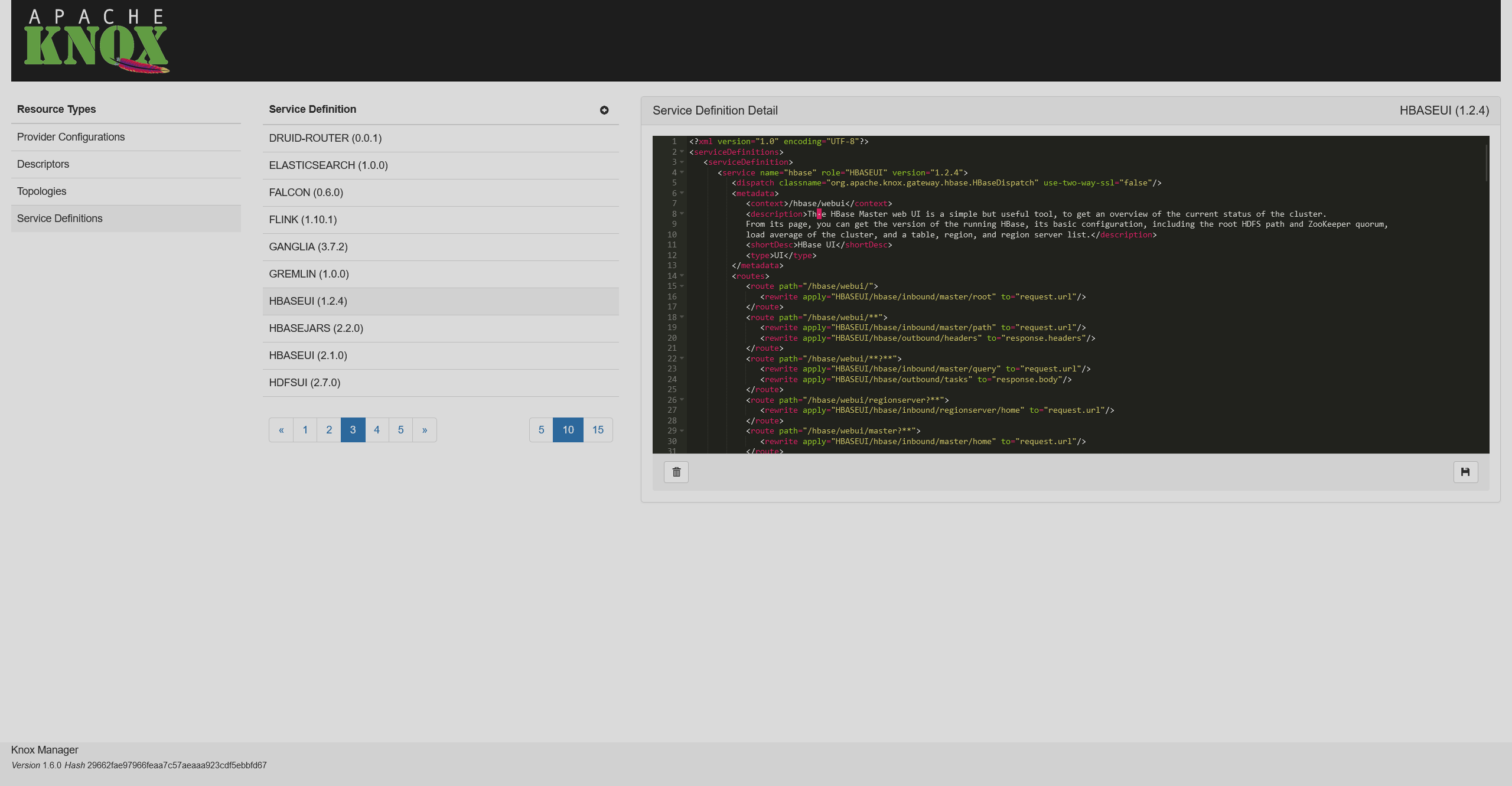Click the save floppy disk icon
This screenshot has height=786, width=1512.
[1465, 472]
